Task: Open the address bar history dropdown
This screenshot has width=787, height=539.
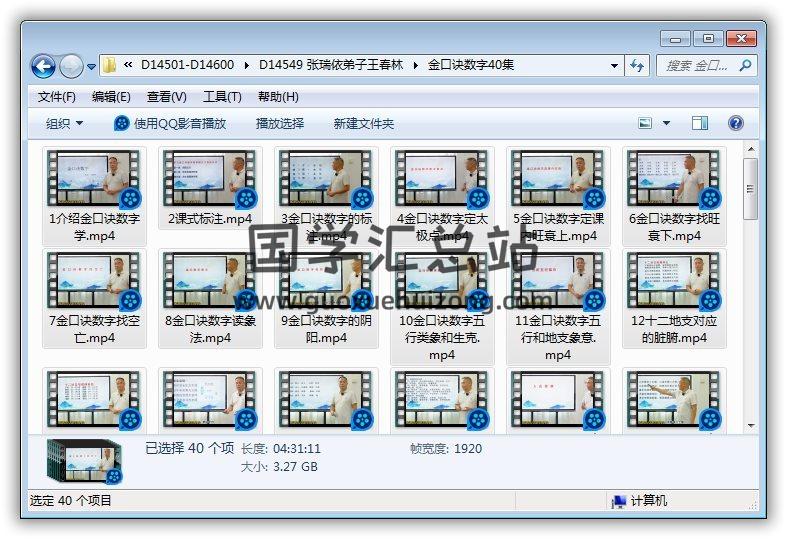Action: pos(614,66)
